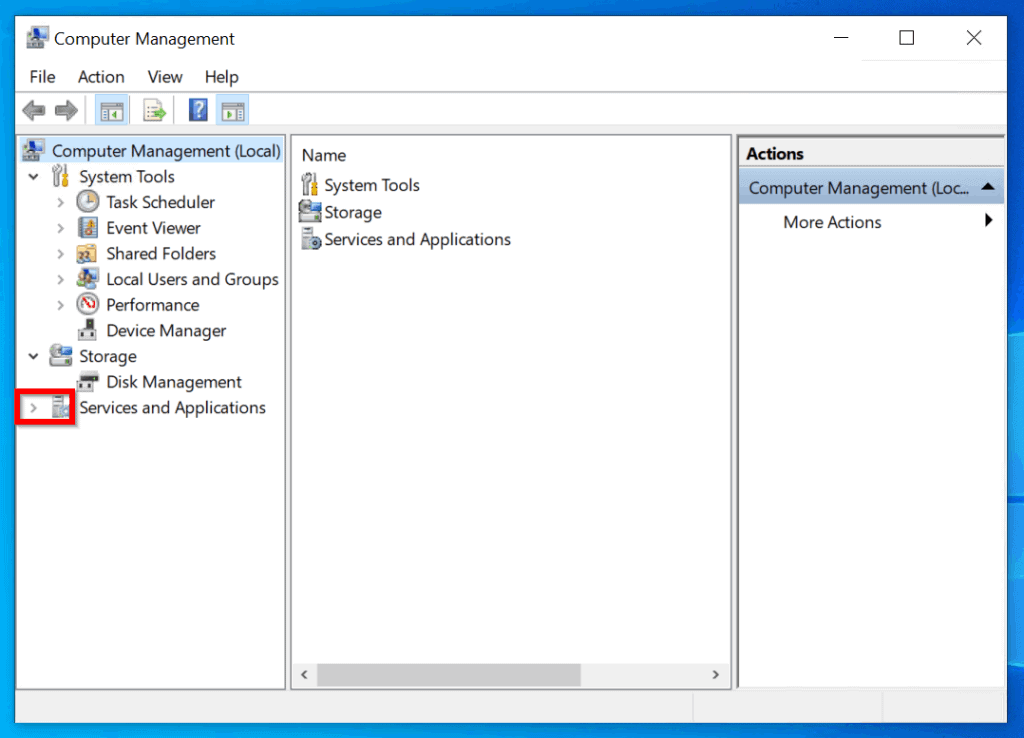Select Services and Applications tree label
This screenshot has height=738, width=1024.
point(172,408)
